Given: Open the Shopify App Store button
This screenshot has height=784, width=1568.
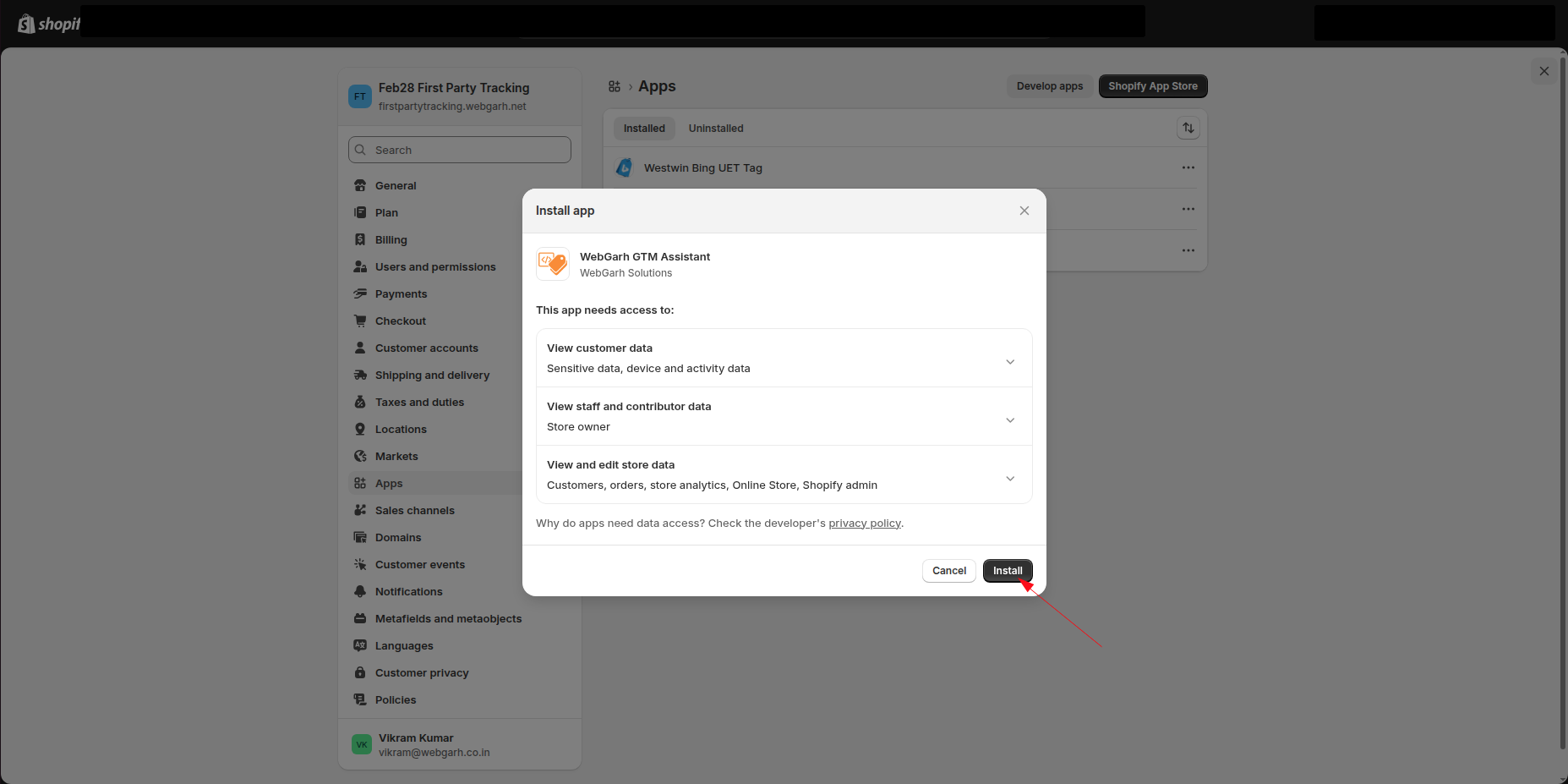Looking at the screenshot, I should [x=1153, y=86].
